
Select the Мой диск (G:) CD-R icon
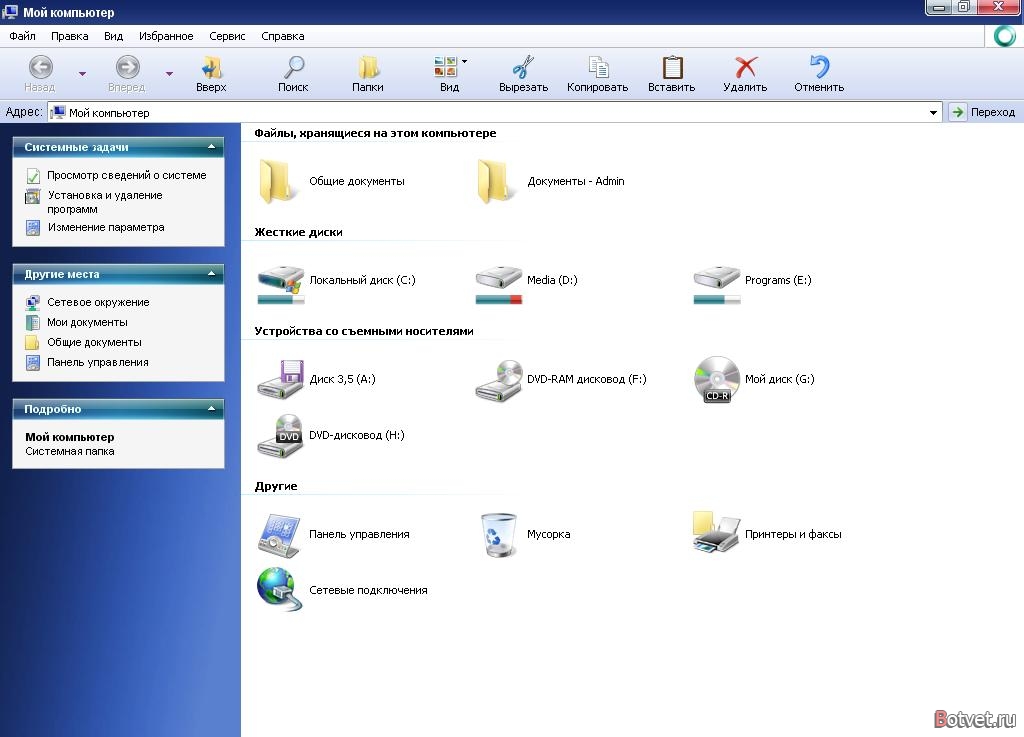point(716,379)
